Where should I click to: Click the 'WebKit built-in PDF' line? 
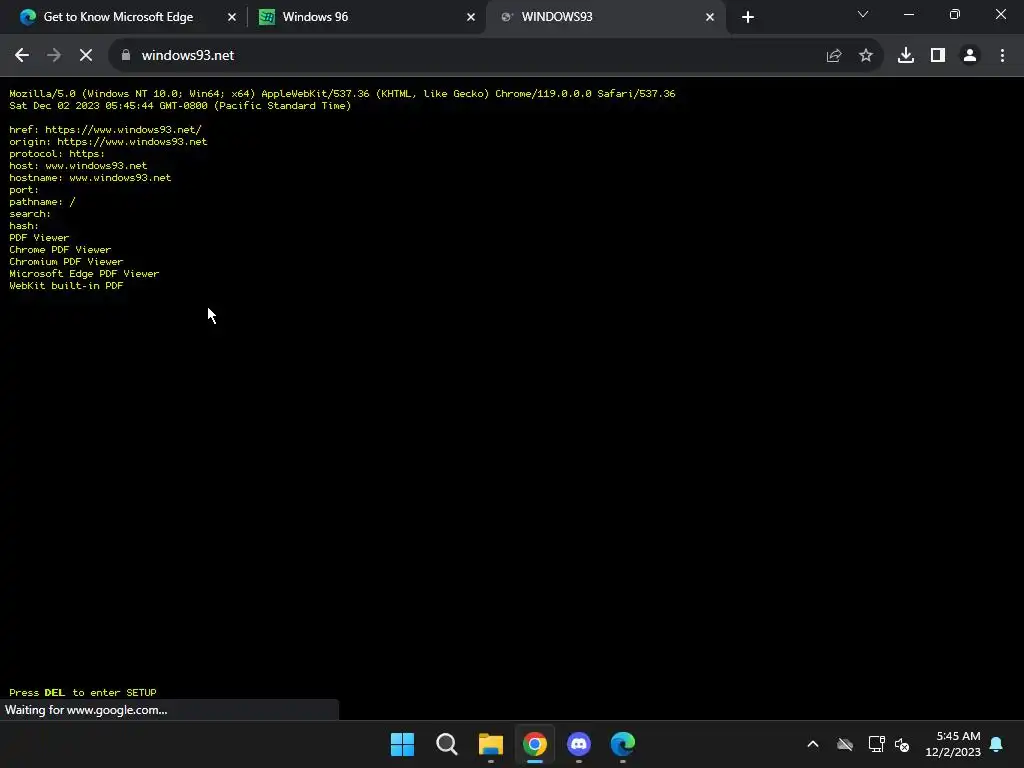pyautogui.click(x=66, y=285)
